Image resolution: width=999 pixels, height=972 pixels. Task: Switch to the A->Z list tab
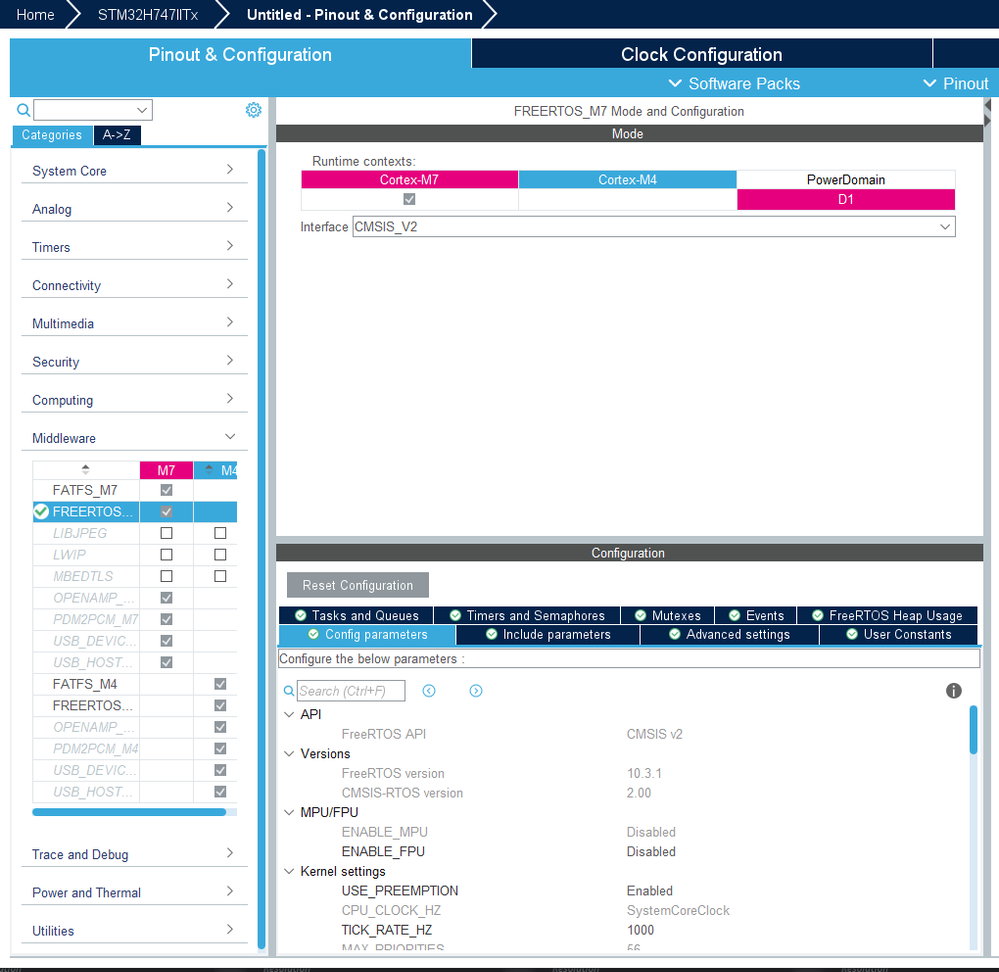pos(117,135)
